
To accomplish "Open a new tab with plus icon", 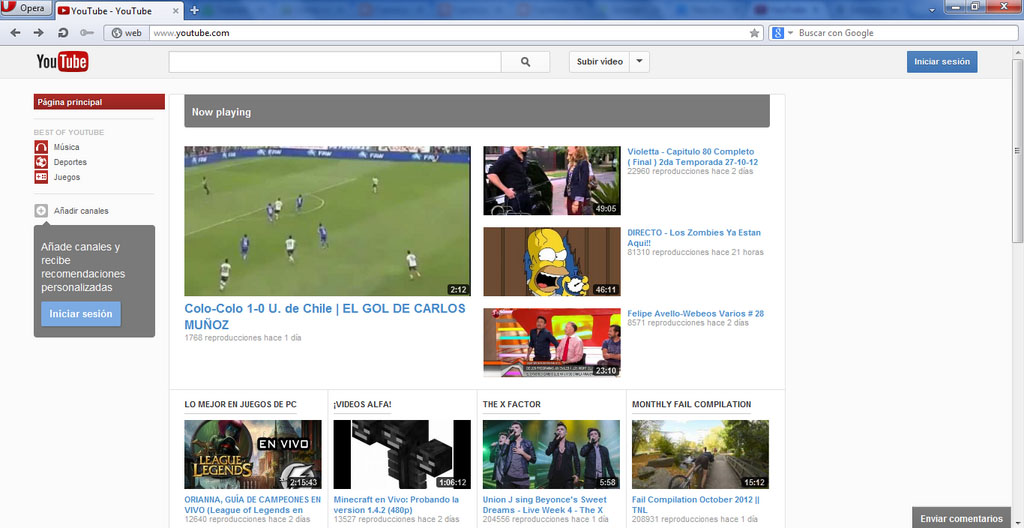I will 194,10.
